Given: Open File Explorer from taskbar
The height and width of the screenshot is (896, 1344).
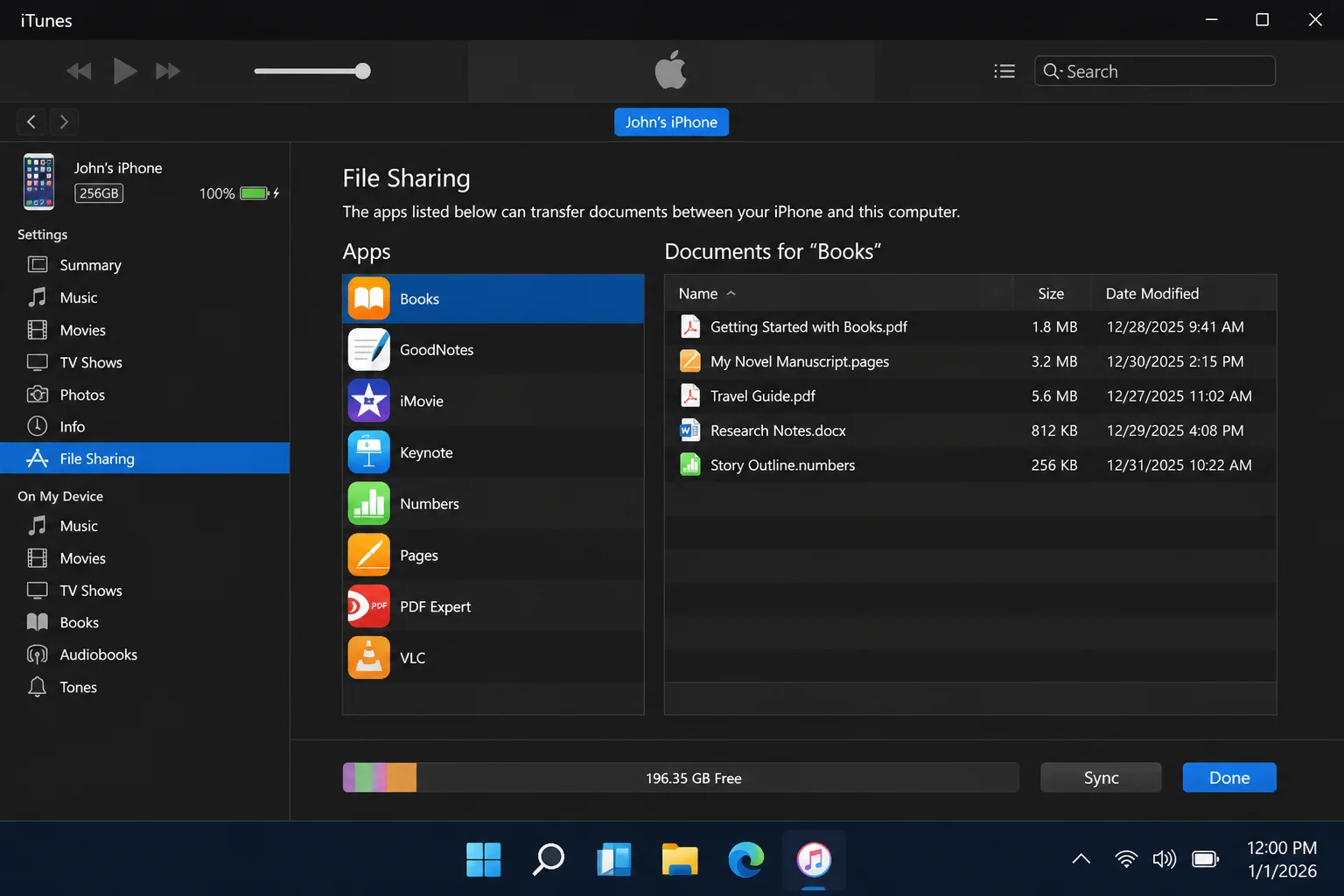Looking at the screenshot, I should tap(680, 859).
